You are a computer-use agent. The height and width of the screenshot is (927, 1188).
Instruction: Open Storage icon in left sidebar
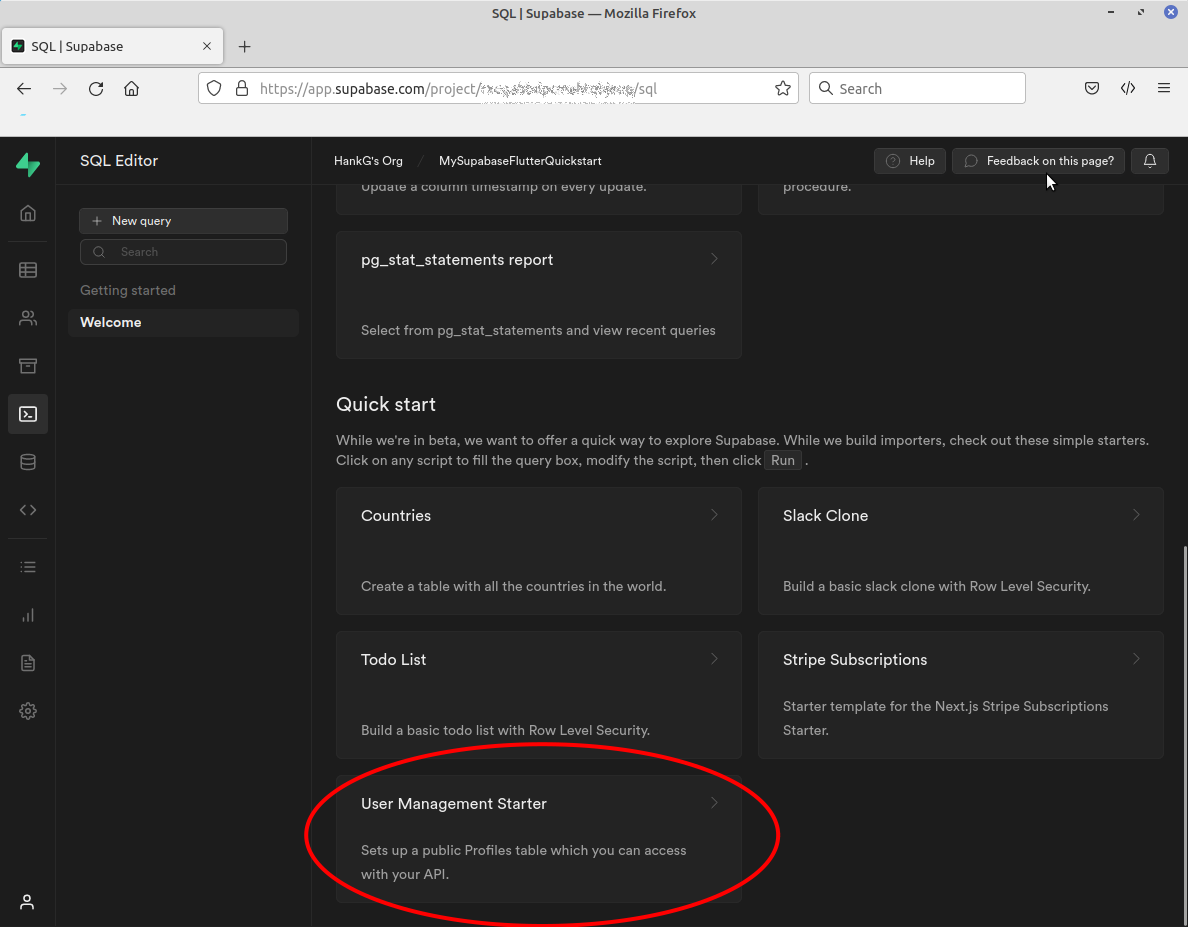pos(28,366)
